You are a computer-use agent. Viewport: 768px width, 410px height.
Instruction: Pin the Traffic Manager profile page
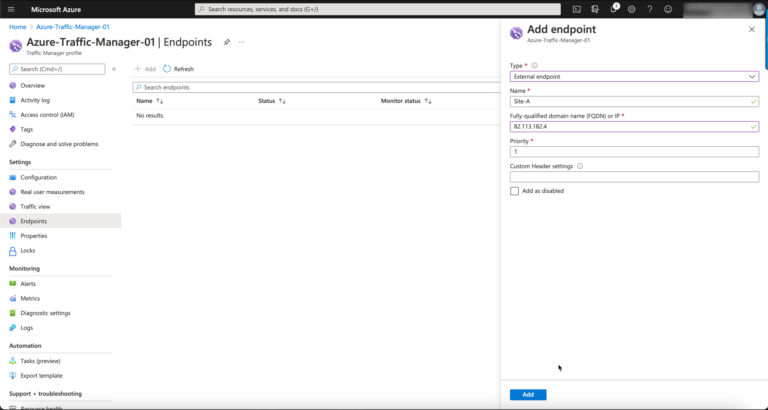227,42
